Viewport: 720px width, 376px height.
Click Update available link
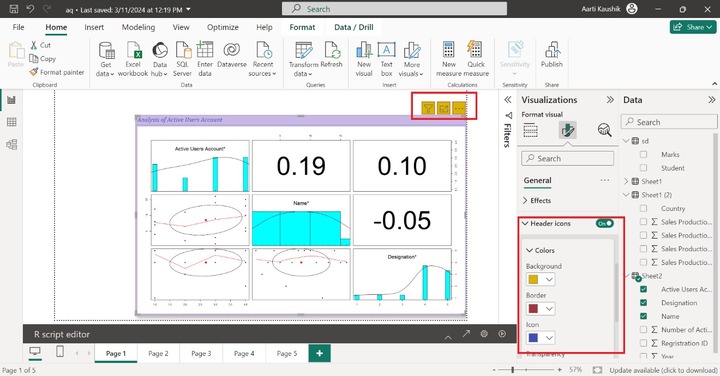[x=663, y=370]
